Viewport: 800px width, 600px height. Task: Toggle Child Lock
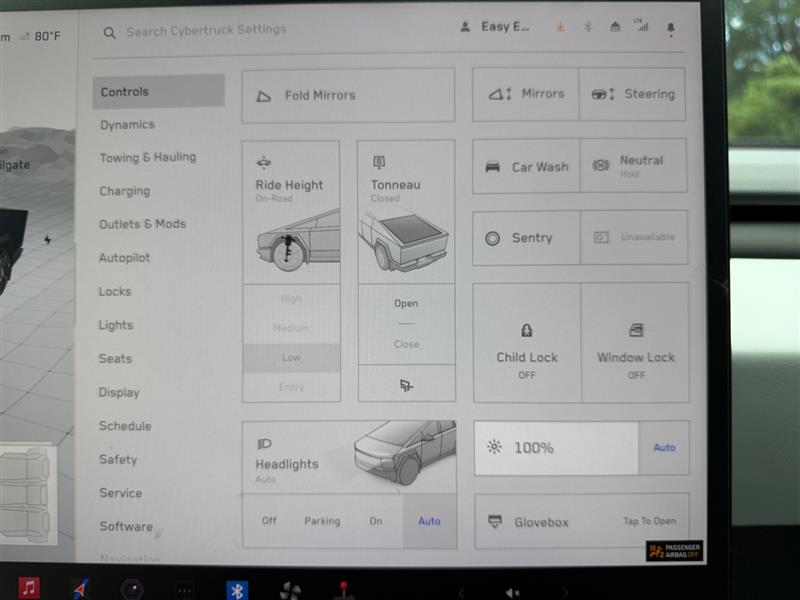[x=527, y=343]
